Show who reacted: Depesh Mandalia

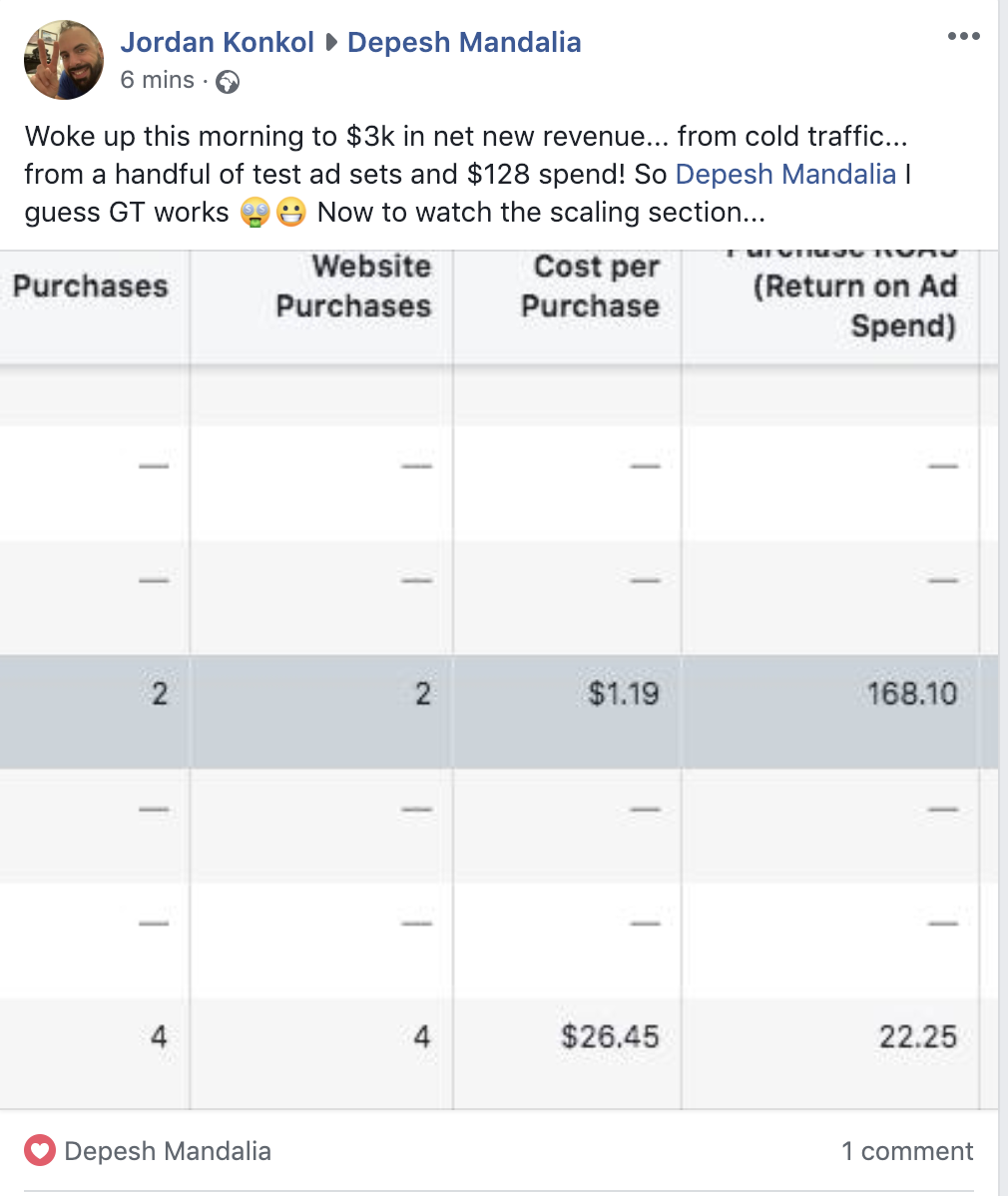[x=168, y=1150]
